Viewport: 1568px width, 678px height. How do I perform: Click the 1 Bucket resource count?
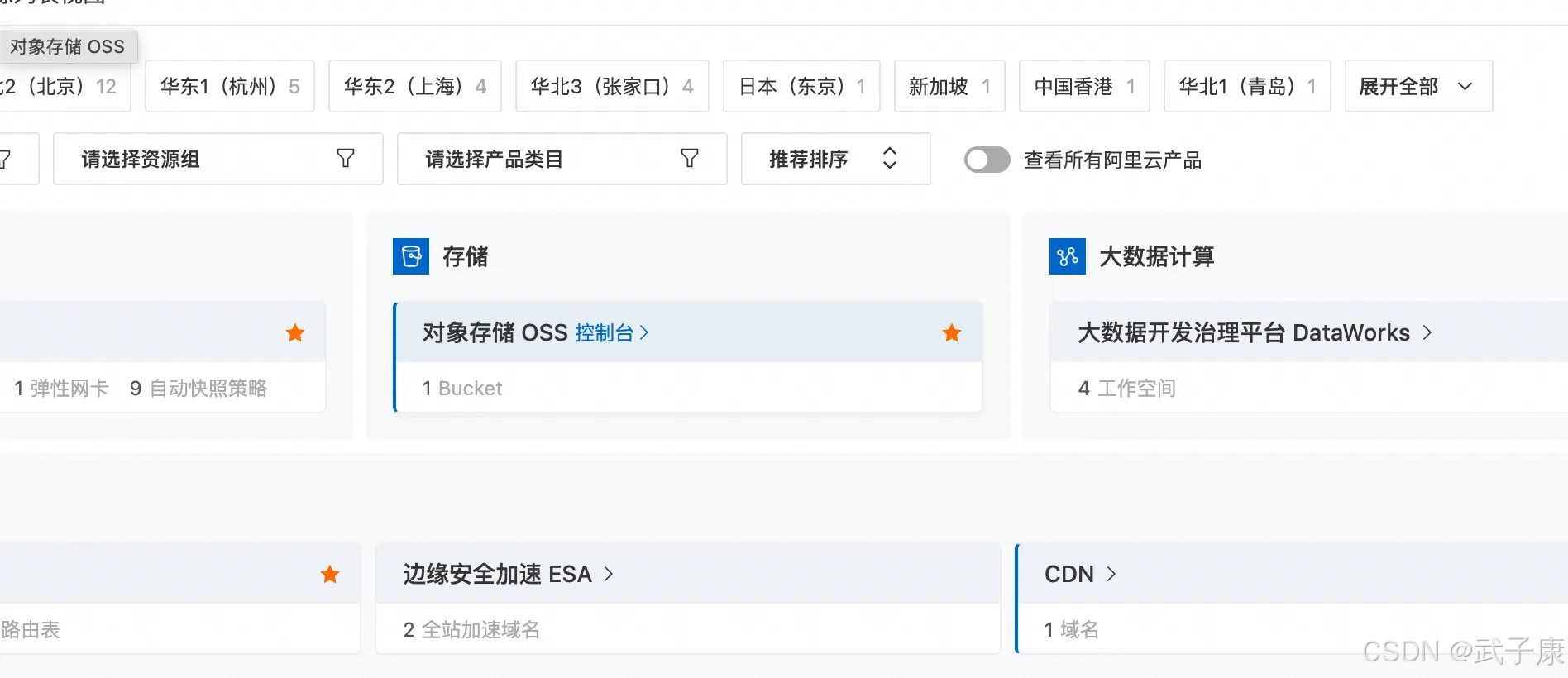click(x=462, y=389)
